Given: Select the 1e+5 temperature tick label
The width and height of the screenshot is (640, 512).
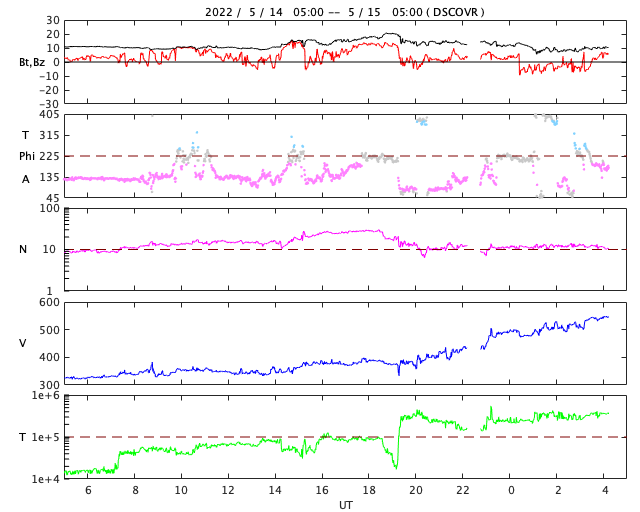Looking at the screenshot, I should (46, 437).
